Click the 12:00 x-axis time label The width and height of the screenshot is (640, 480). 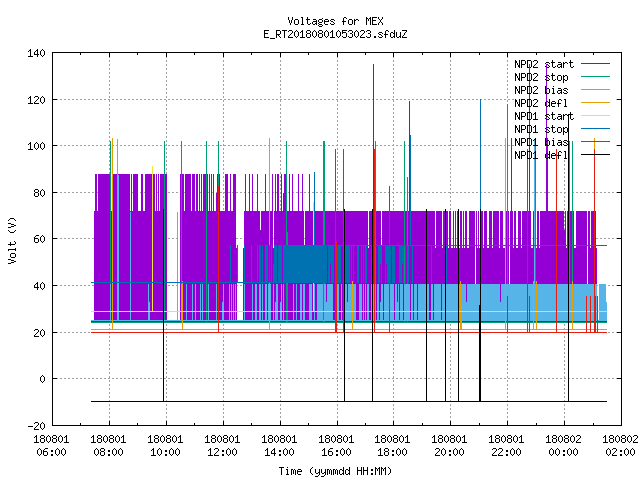[x=222, y=452]
